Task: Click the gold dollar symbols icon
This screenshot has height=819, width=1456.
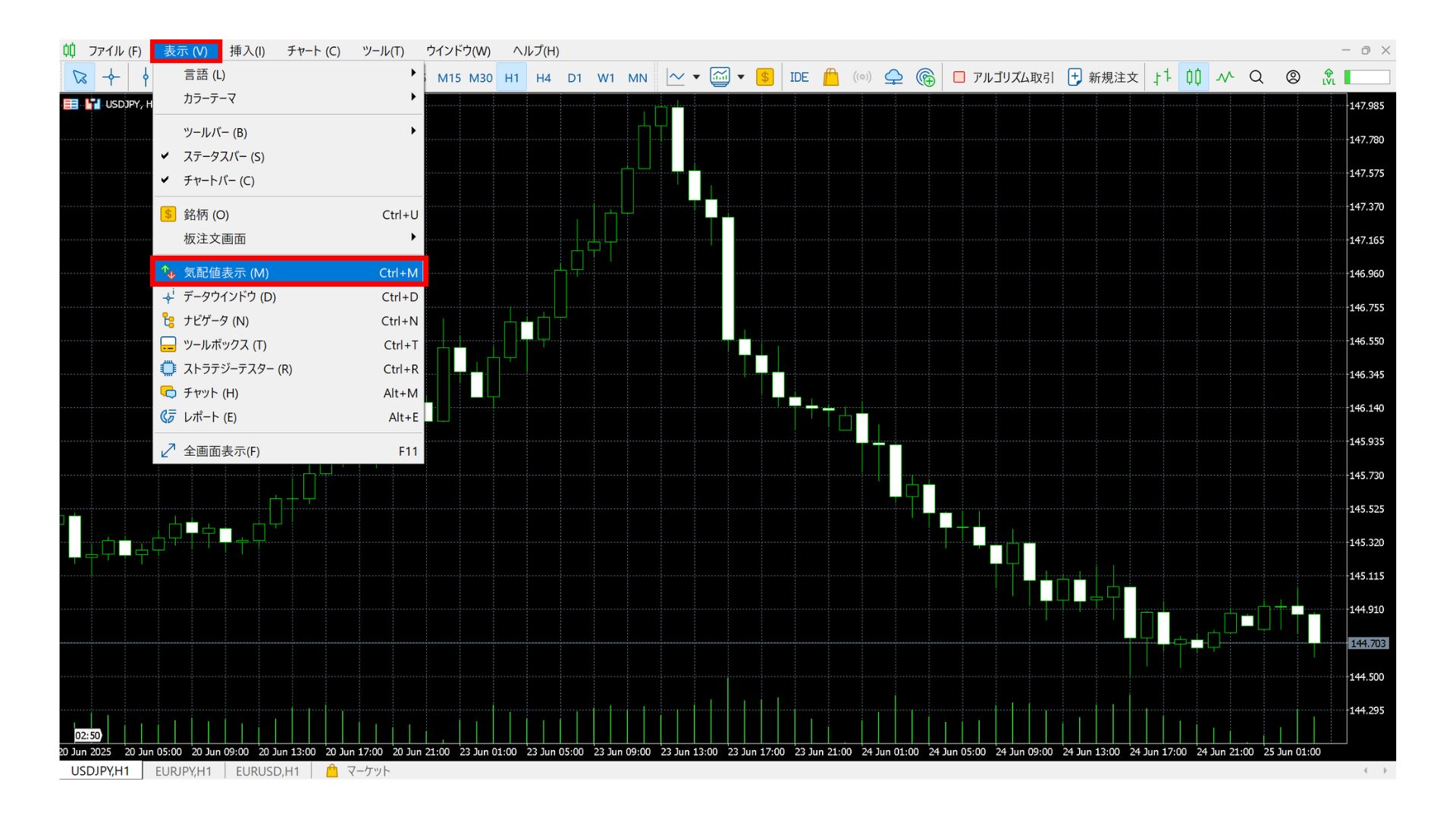Action: [764, 77]
